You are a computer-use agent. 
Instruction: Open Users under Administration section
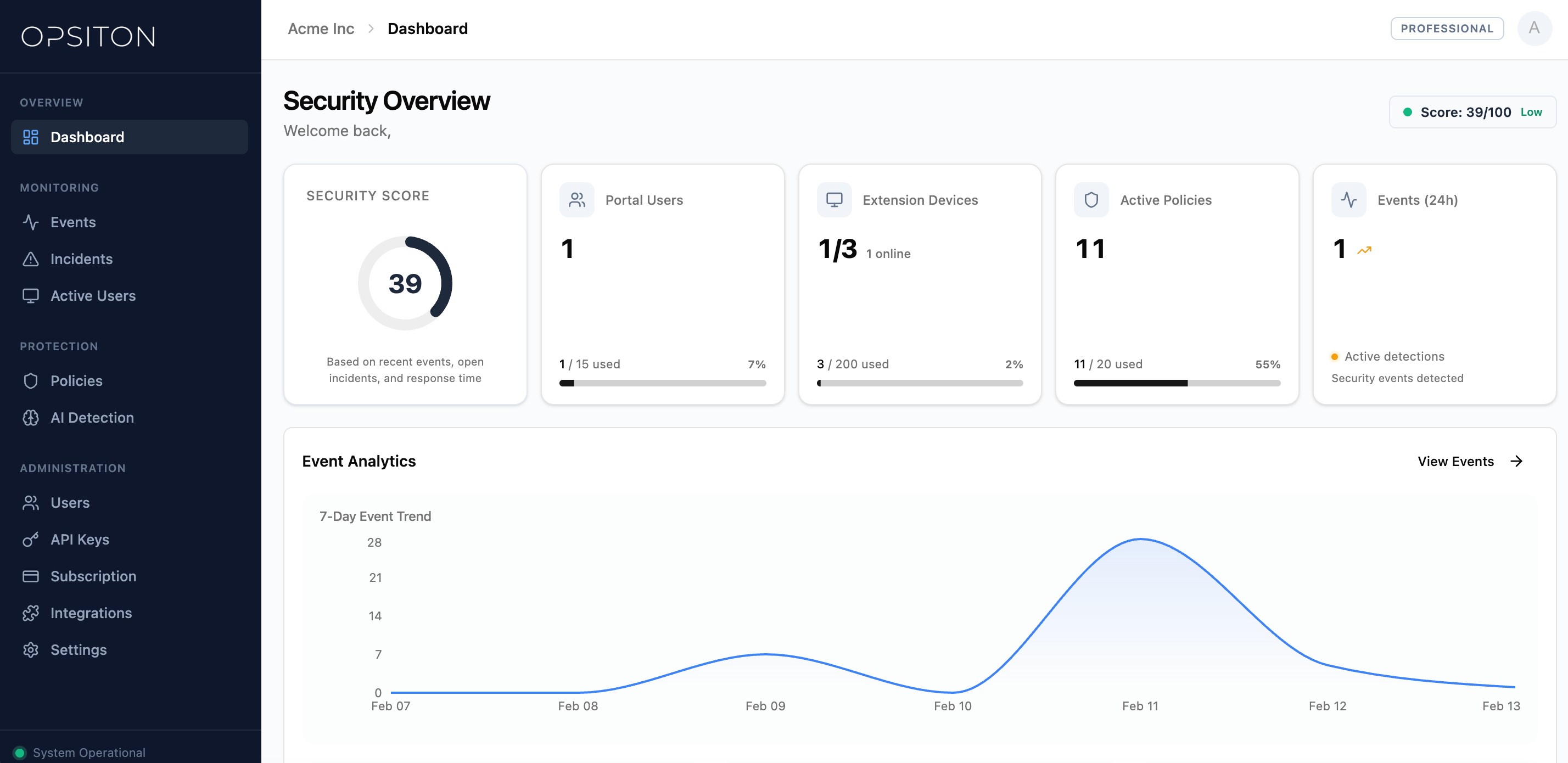69,503
